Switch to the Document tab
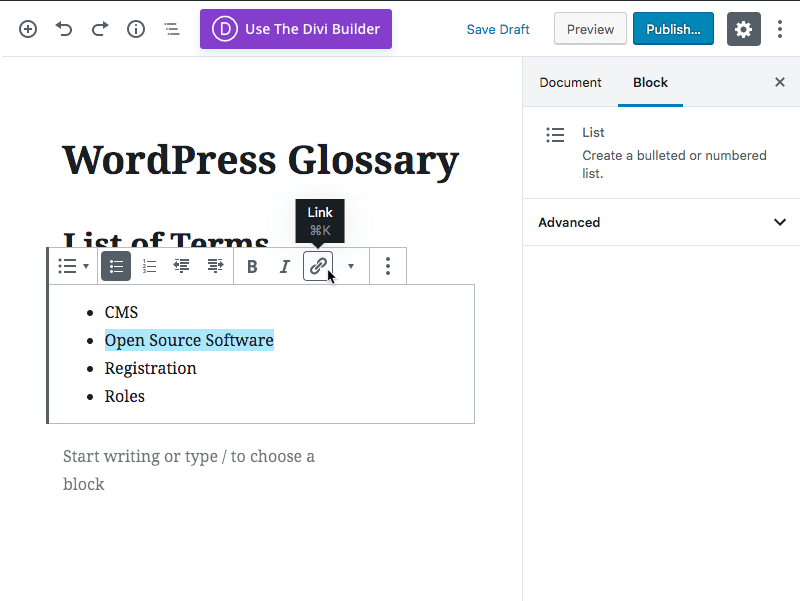This screenshot has width=800, height=601. click(x=570, y=83)
